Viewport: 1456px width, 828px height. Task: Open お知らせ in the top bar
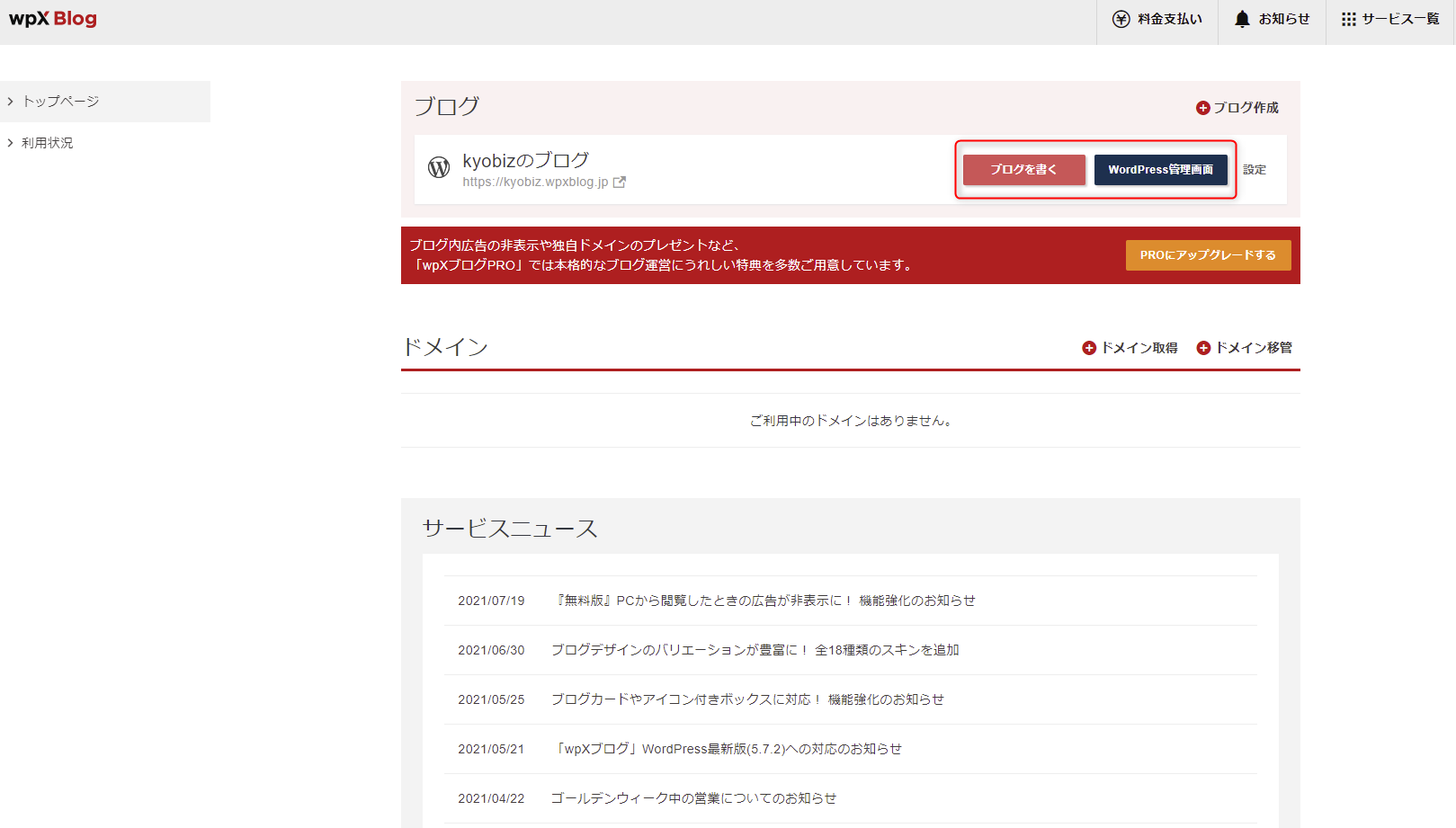tap(1272, 19)
